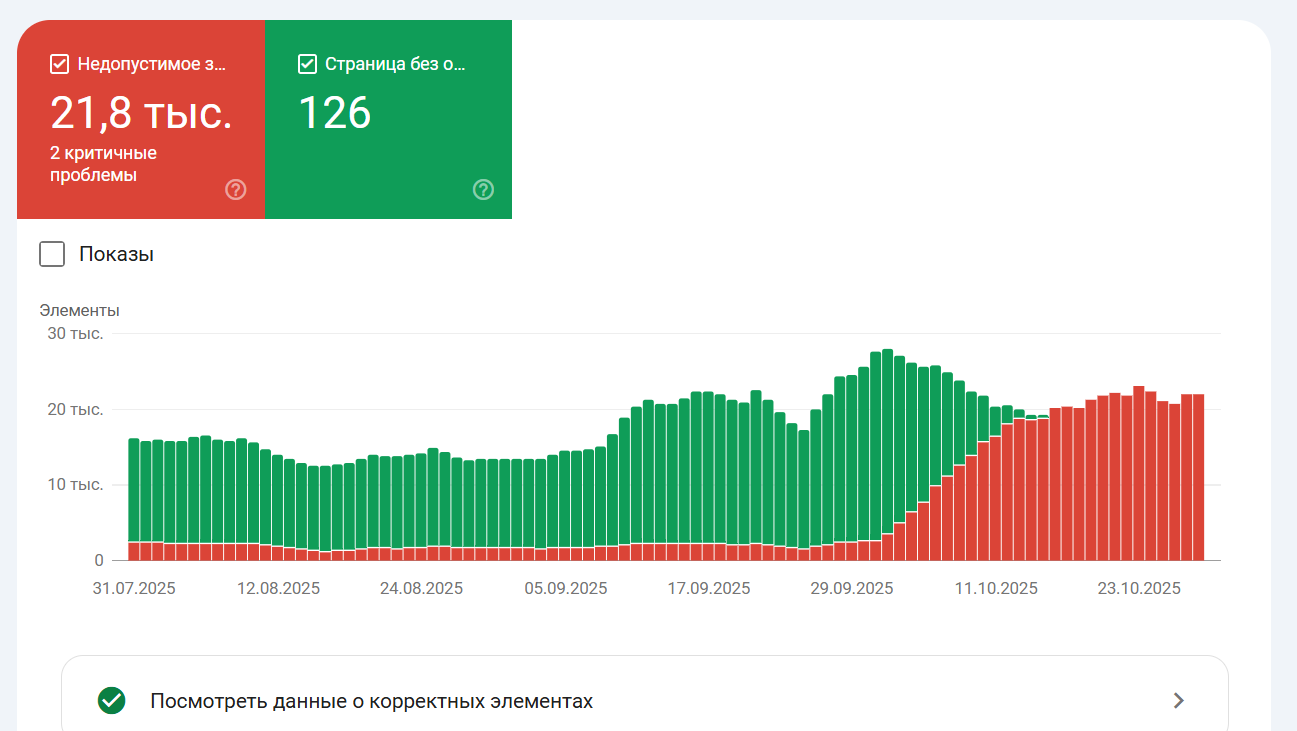Click the 2 критичные проблемы text
Screen dimensions: 1297x731
pyautogui.click(x=103, y=164)
